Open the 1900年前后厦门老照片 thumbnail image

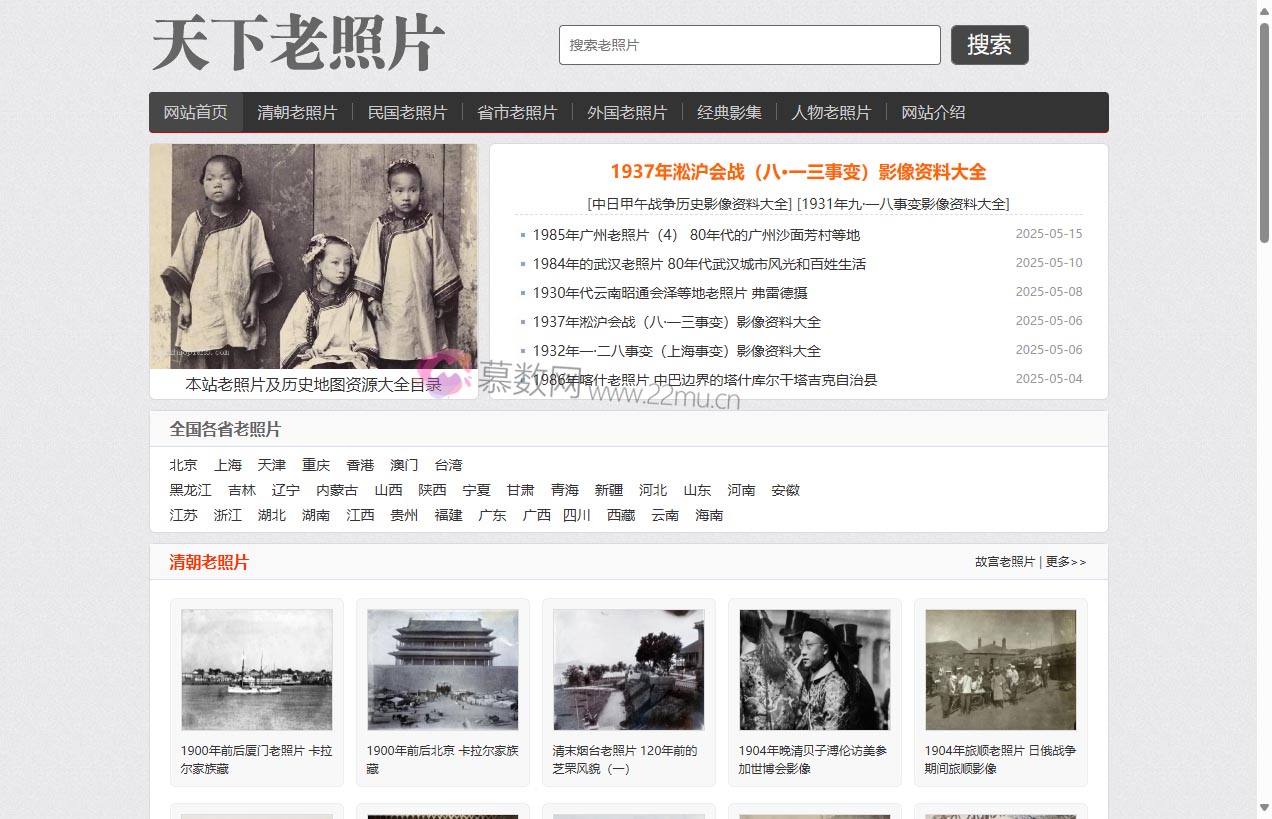(257, 669)
